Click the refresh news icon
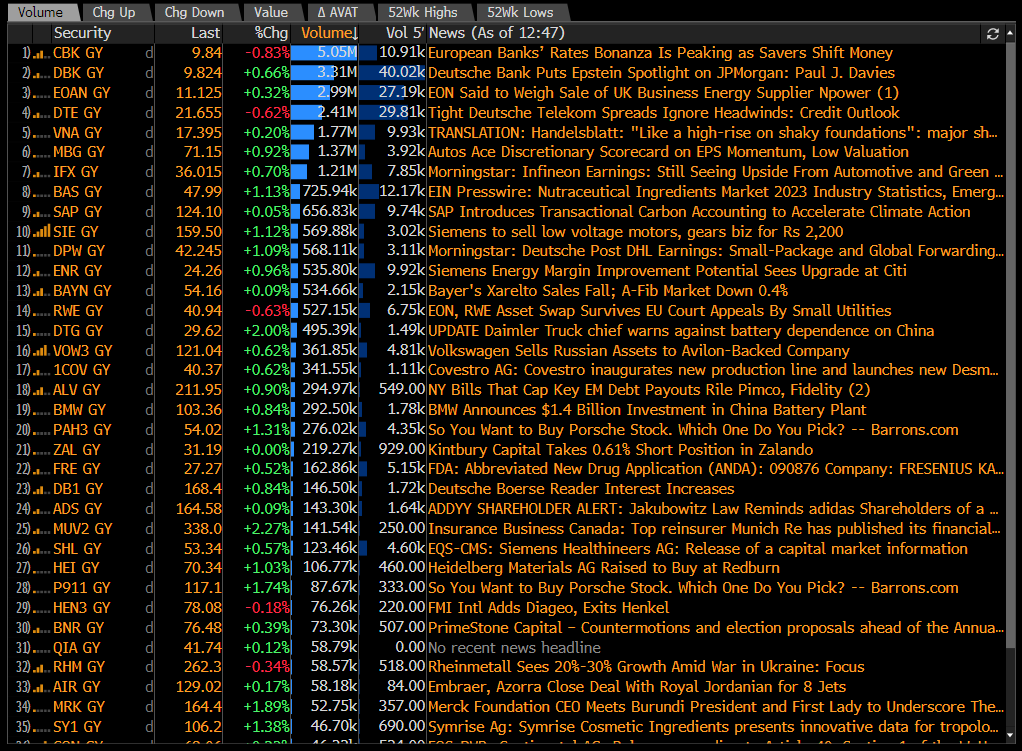 (x=993, y=33)
